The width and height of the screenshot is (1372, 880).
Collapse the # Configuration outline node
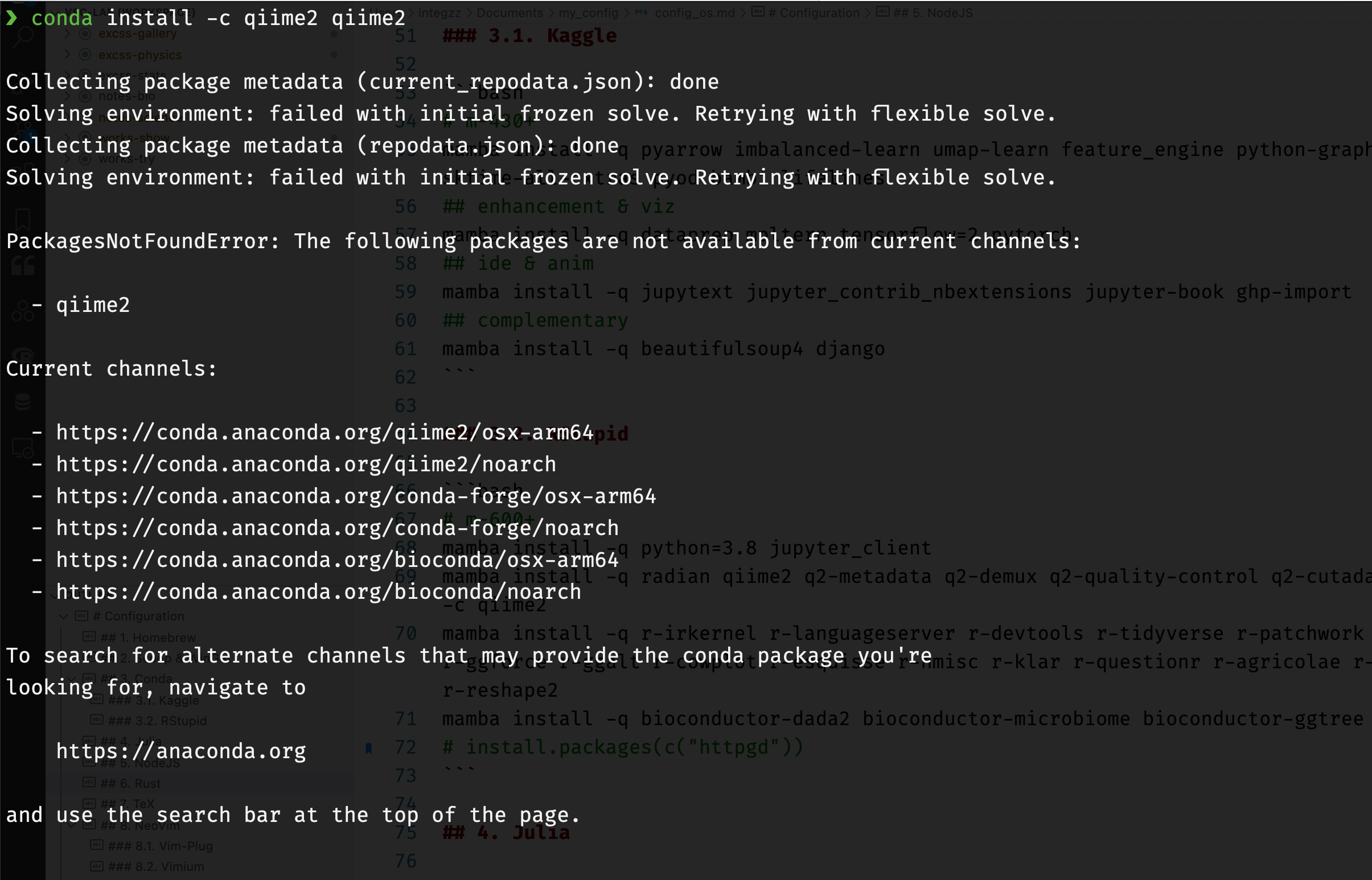click(64, 616)
